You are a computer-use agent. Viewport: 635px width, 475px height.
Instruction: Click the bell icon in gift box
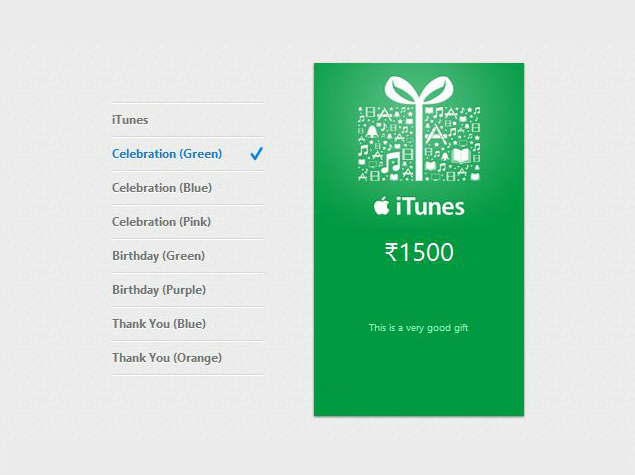point(372,132)
